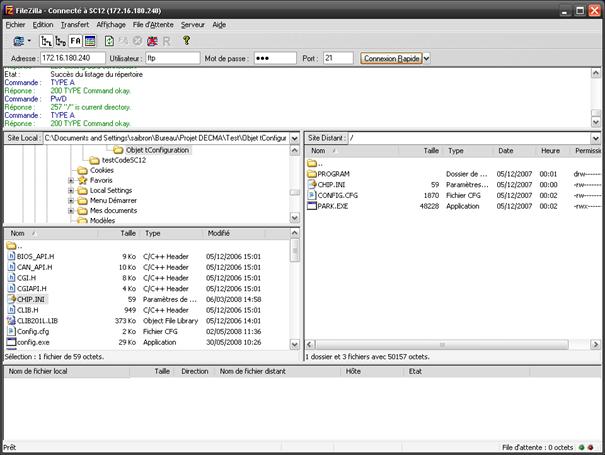
Task: Open the Affichage menu
Action: point(111,25)
